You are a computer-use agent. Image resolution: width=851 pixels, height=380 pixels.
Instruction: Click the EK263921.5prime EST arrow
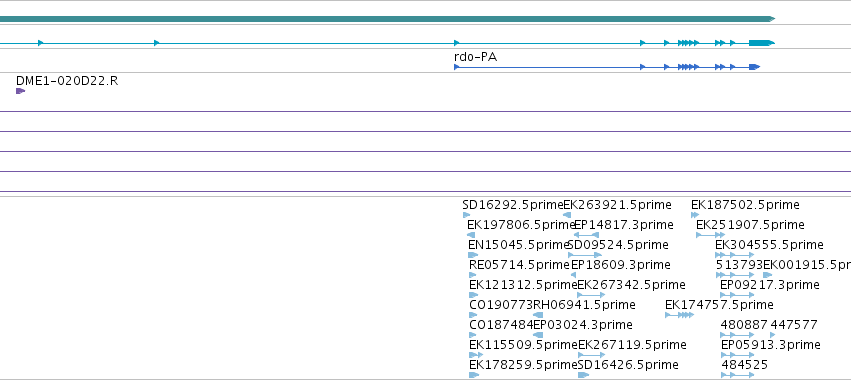click(x=567, y=215)
